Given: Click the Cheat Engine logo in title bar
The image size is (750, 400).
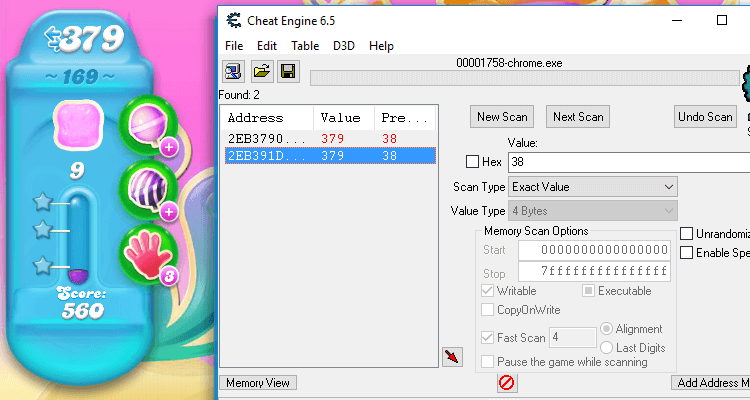Looking at the screenshot, I should (x=234, y=21).
